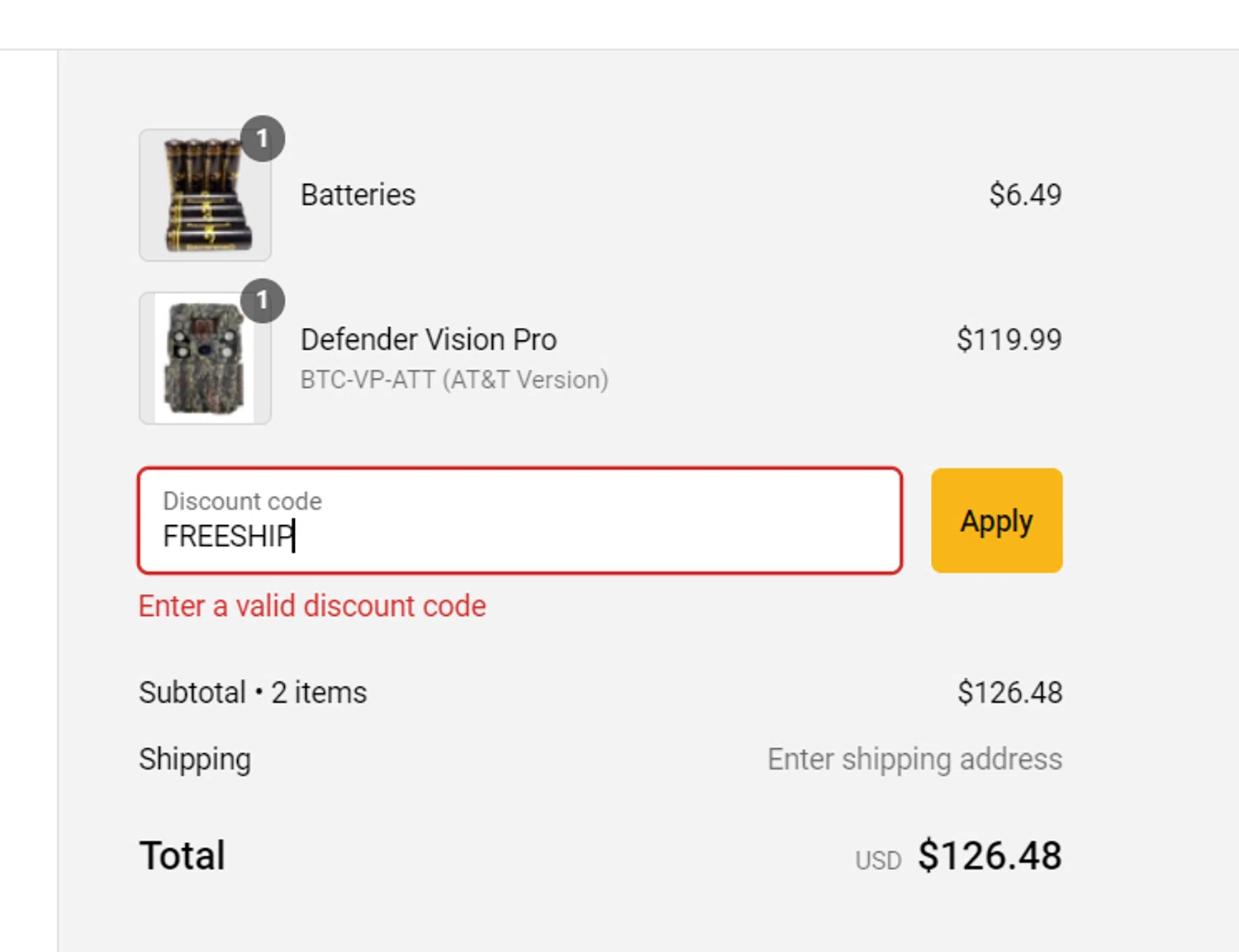Click the quantity badge on Batteries
This screenshot has width=1239, height=952.
[x=263, y=139]
